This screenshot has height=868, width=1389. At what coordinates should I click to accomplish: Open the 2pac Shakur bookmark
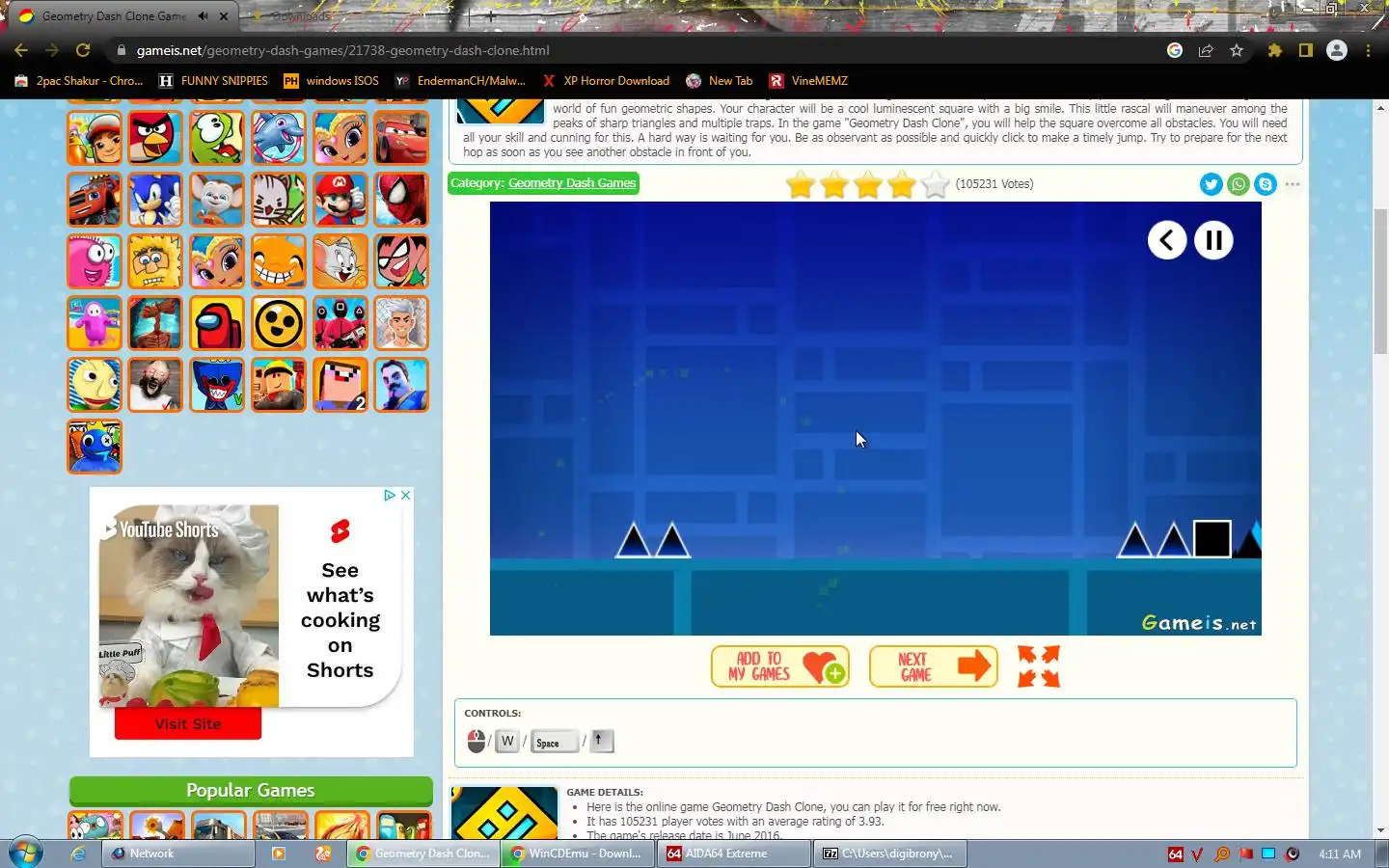(79, 81)
